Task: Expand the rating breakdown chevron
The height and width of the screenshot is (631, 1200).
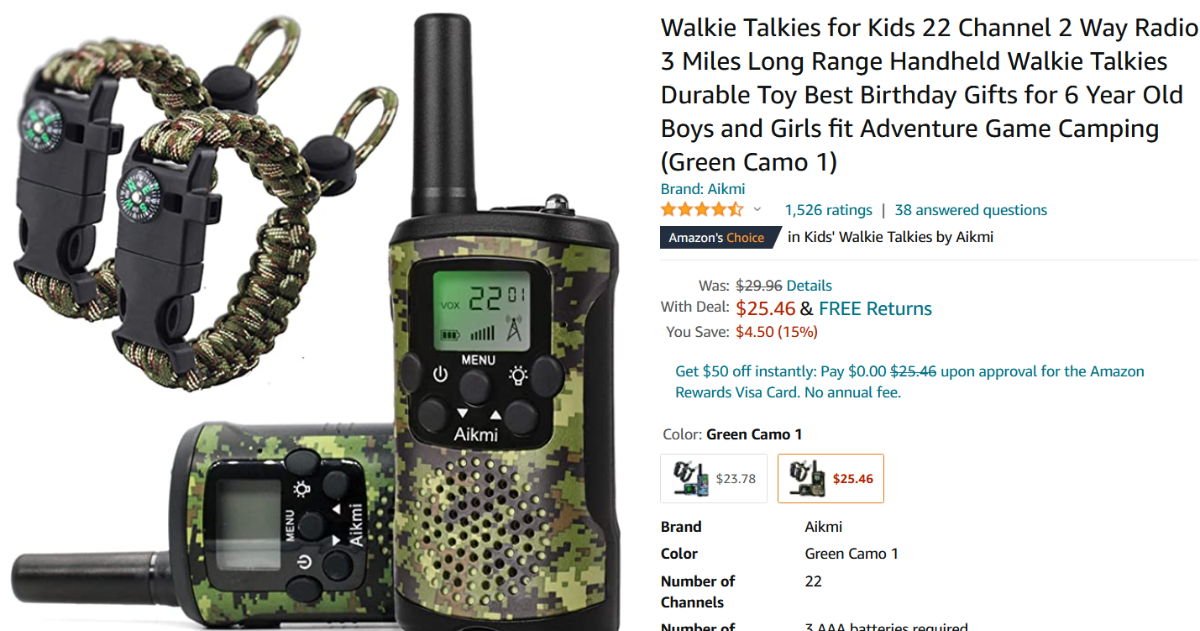Action: click(757, 210)
